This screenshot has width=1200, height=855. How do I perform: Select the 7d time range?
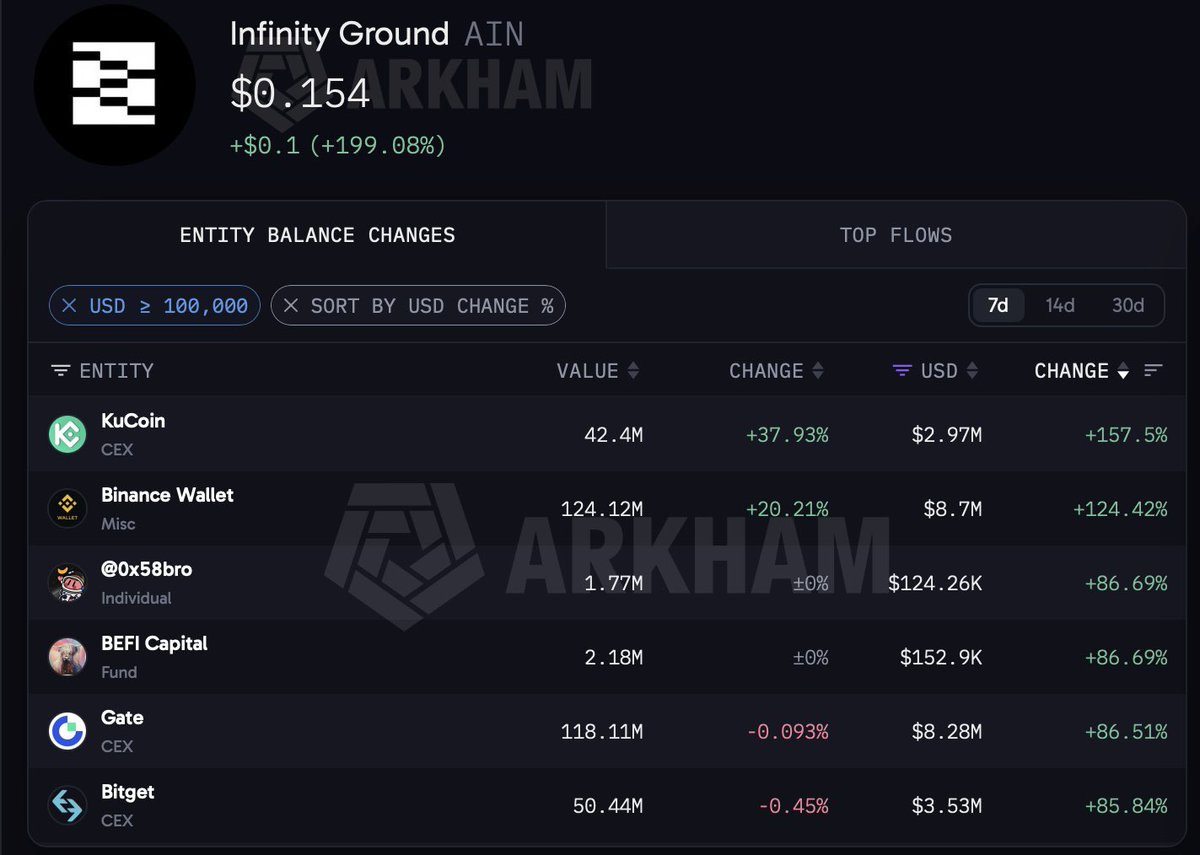[x=998, y=306]
